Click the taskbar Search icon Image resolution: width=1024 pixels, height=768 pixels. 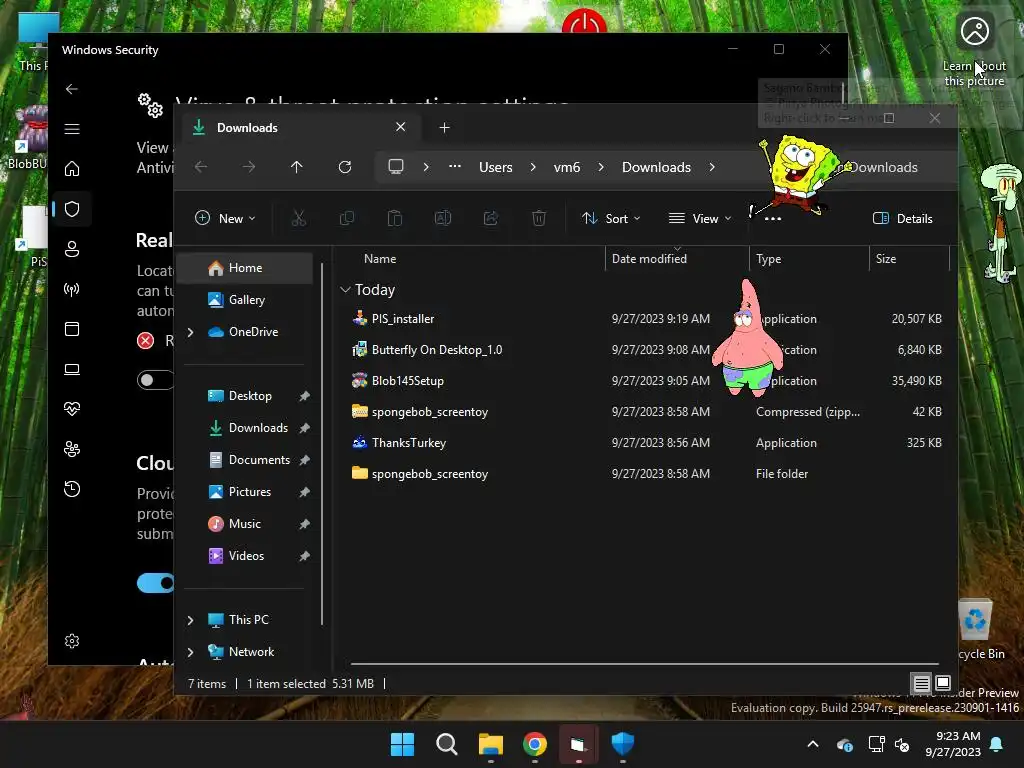447,744
